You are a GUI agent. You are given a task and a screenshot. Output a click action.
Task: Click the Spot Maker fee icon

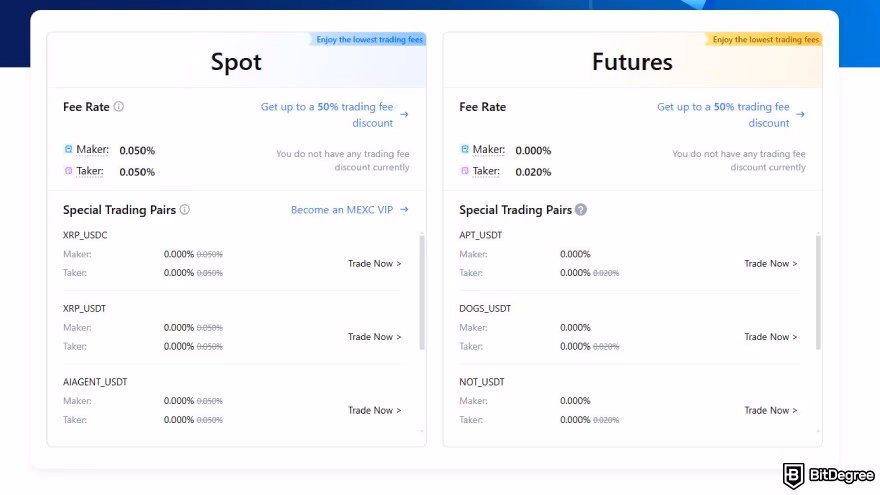68,150
